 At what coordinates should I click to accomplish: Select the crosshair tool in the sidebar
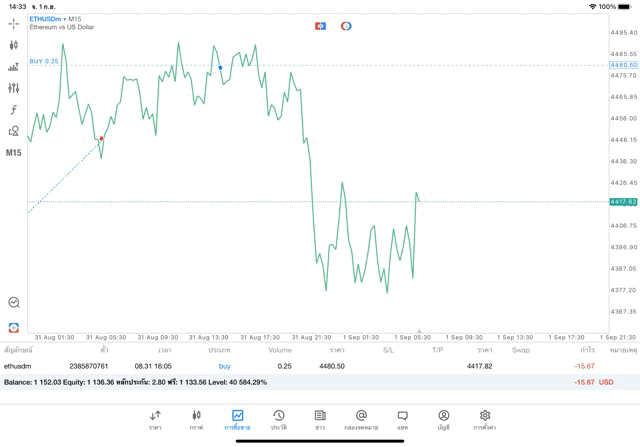[14, 23]
